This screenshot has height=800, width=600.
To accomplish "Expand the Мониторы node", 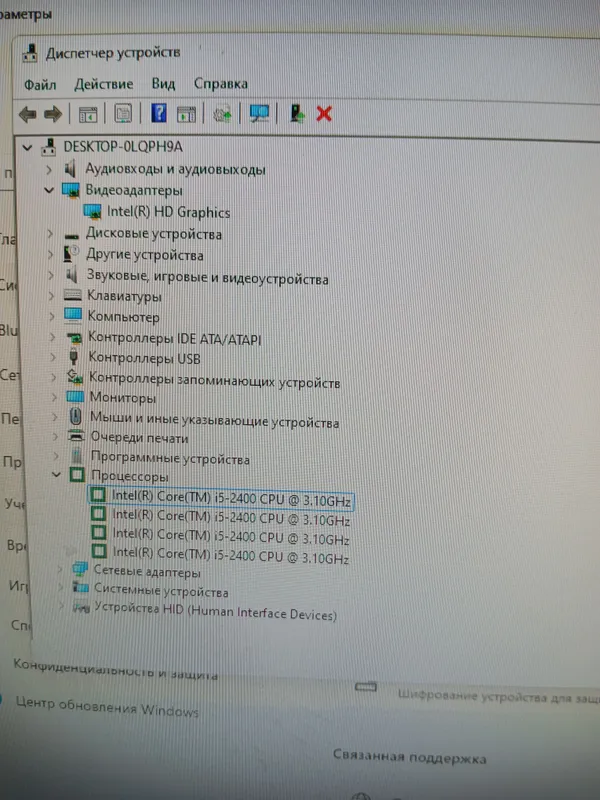I will tap(54, 396).
